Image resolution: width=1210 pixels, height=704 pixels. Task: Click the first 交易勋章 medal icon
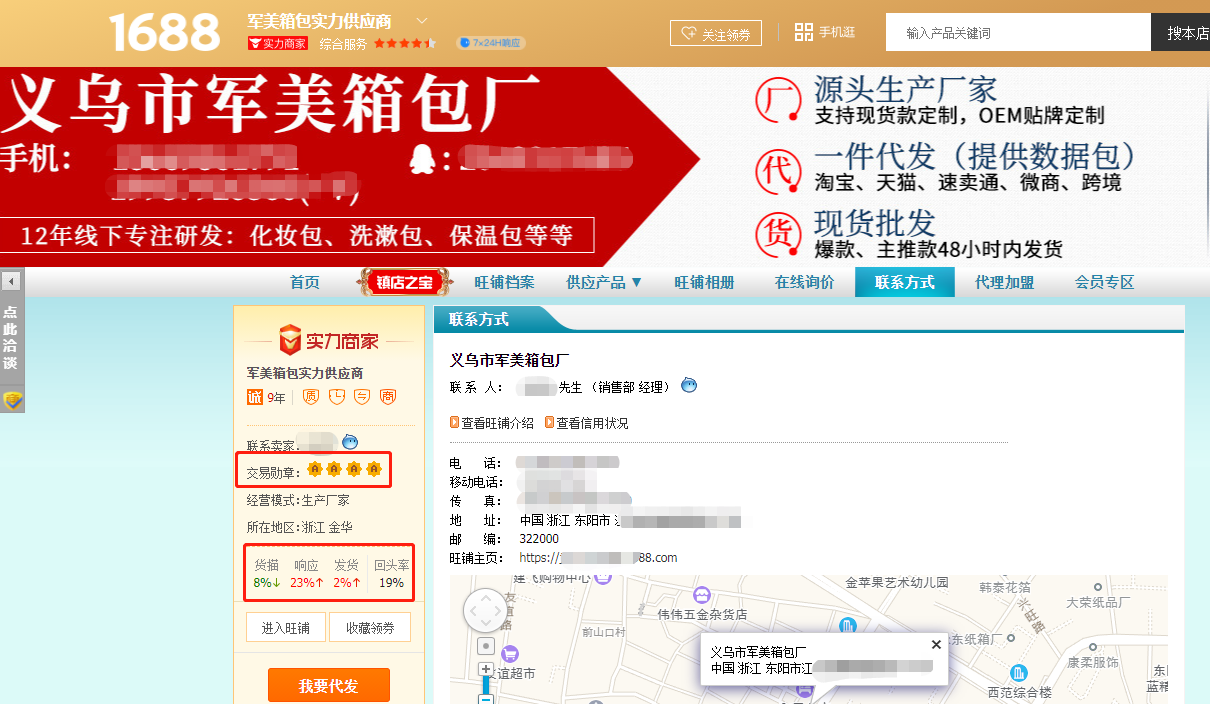(315, 469)
